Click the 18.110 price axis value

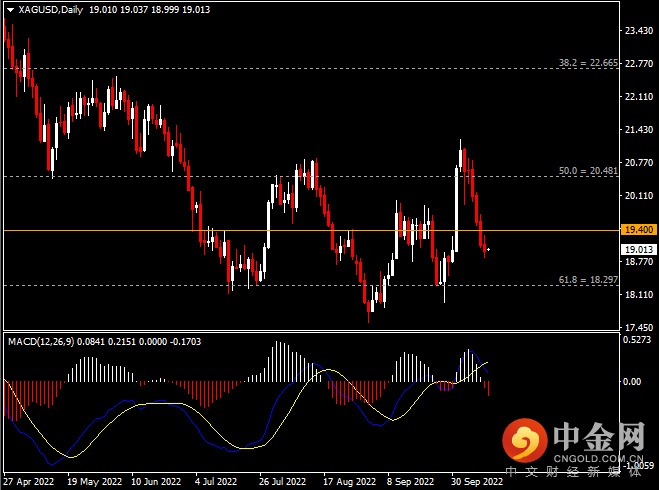(x=639, y=295)
